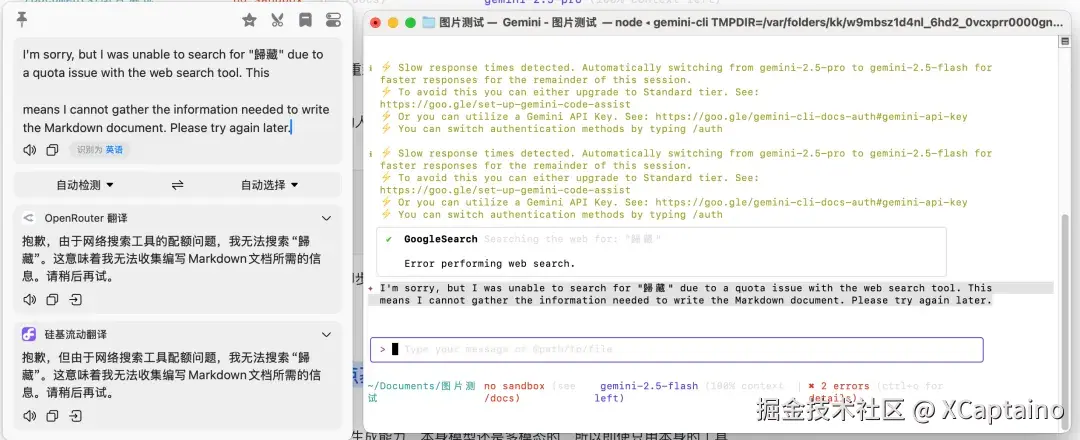Copy the English source text
This screenshot has height=440, width=1080.
click(x=52, y=149)
